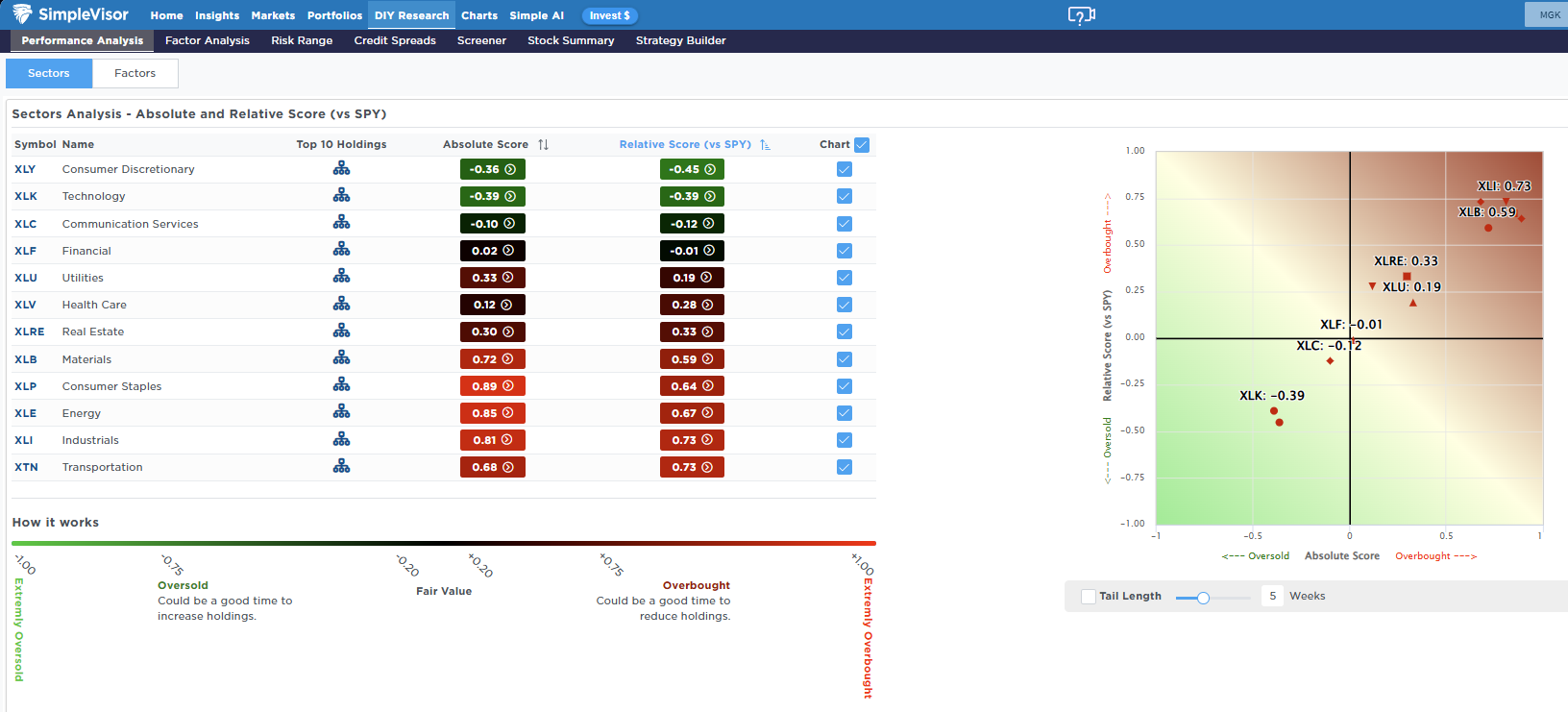This screenshot has width=1568, height=712.
Task: Expand the XLP absolute score 0.89 badge
Action: point(492,386)
